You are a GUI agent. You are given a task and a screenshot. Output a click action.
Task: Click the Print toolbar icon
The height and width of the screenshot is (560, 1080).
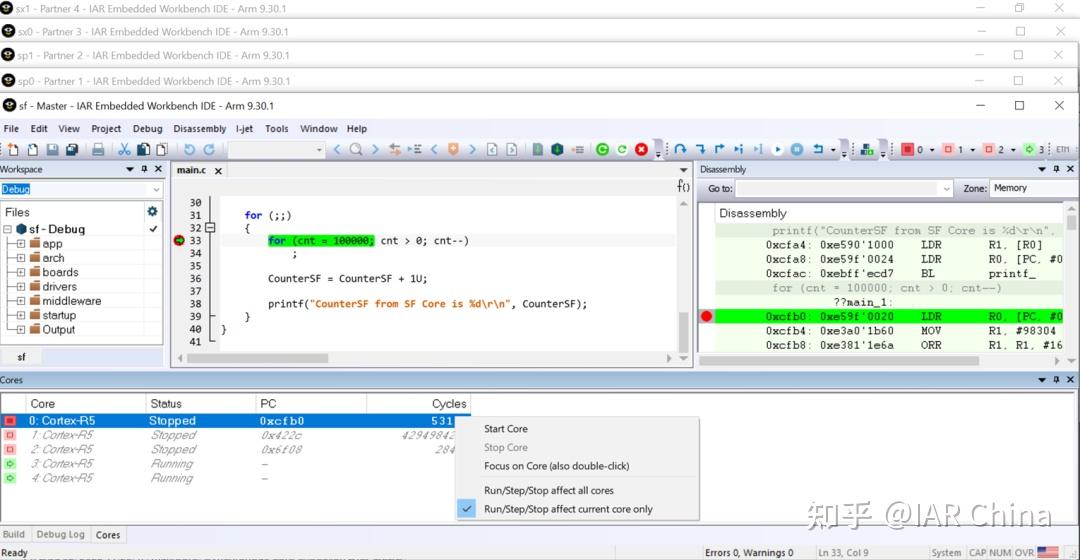[98, 149]
